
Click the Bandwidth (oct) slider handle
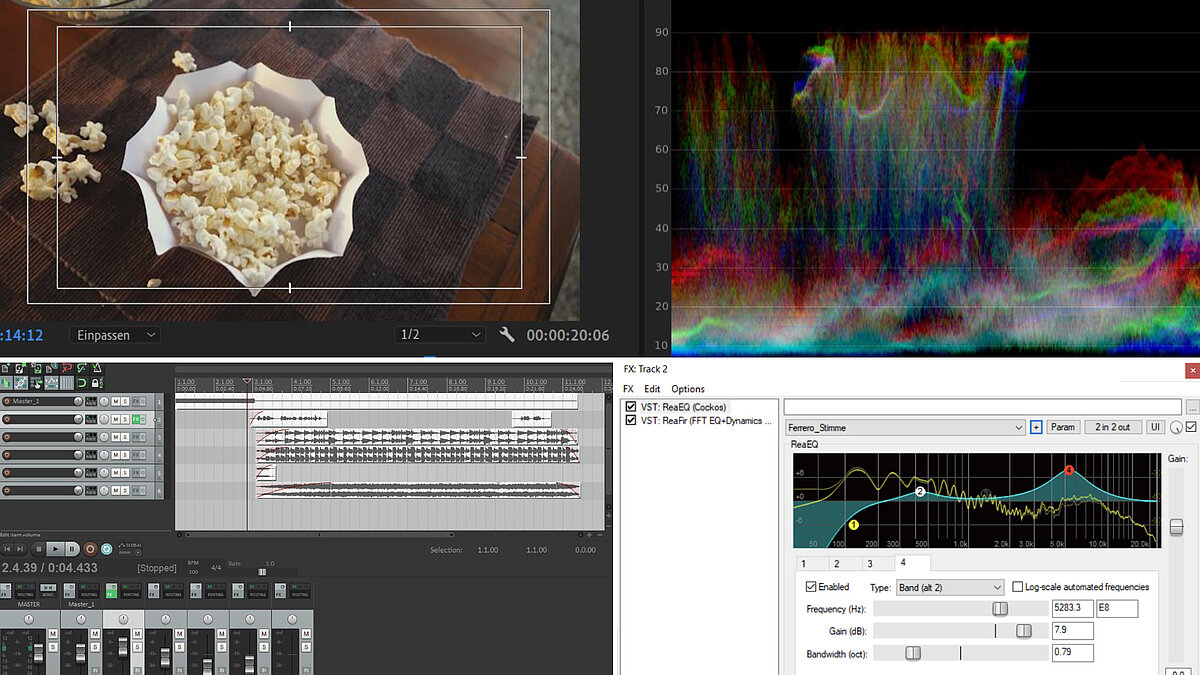[x=913, y=653]
